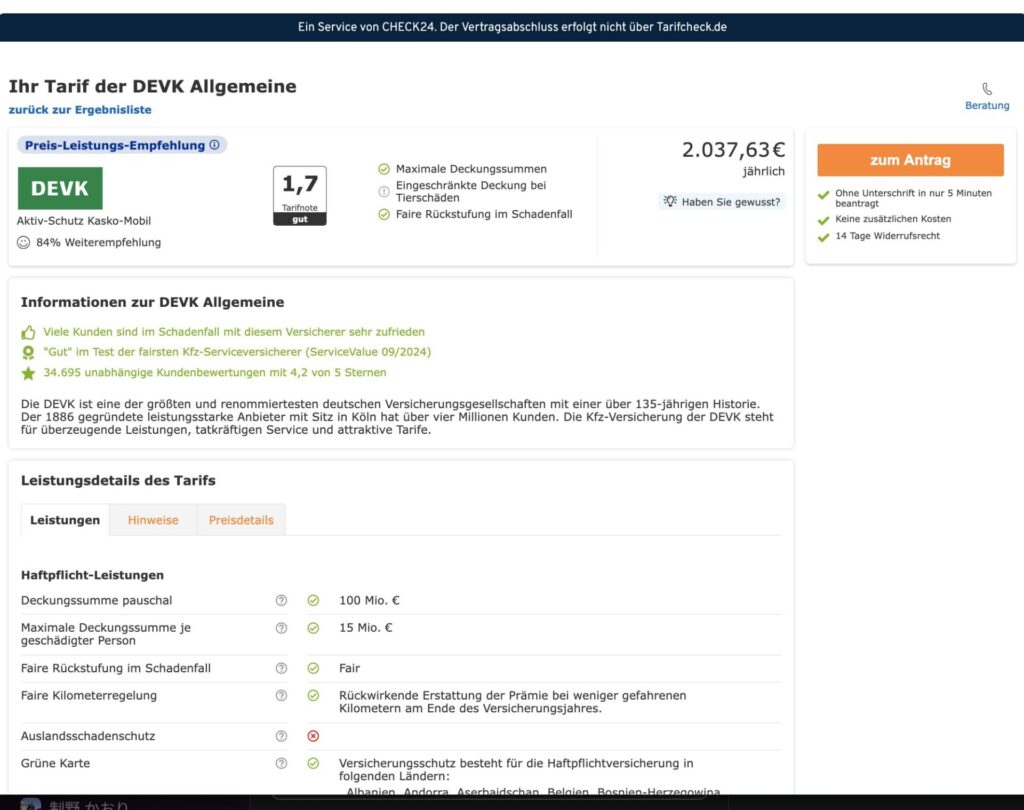This screenshot has width=1024, height=810.
Task: Click green check icon in Faire Kilometerregelung row
Action: point(313,696)
